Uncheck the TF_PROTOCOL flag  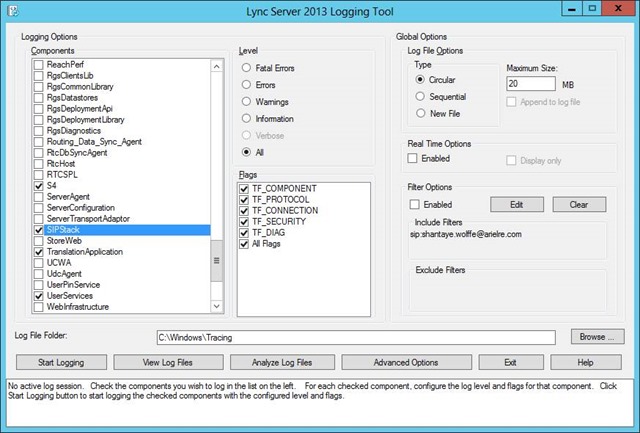(244, 200)
